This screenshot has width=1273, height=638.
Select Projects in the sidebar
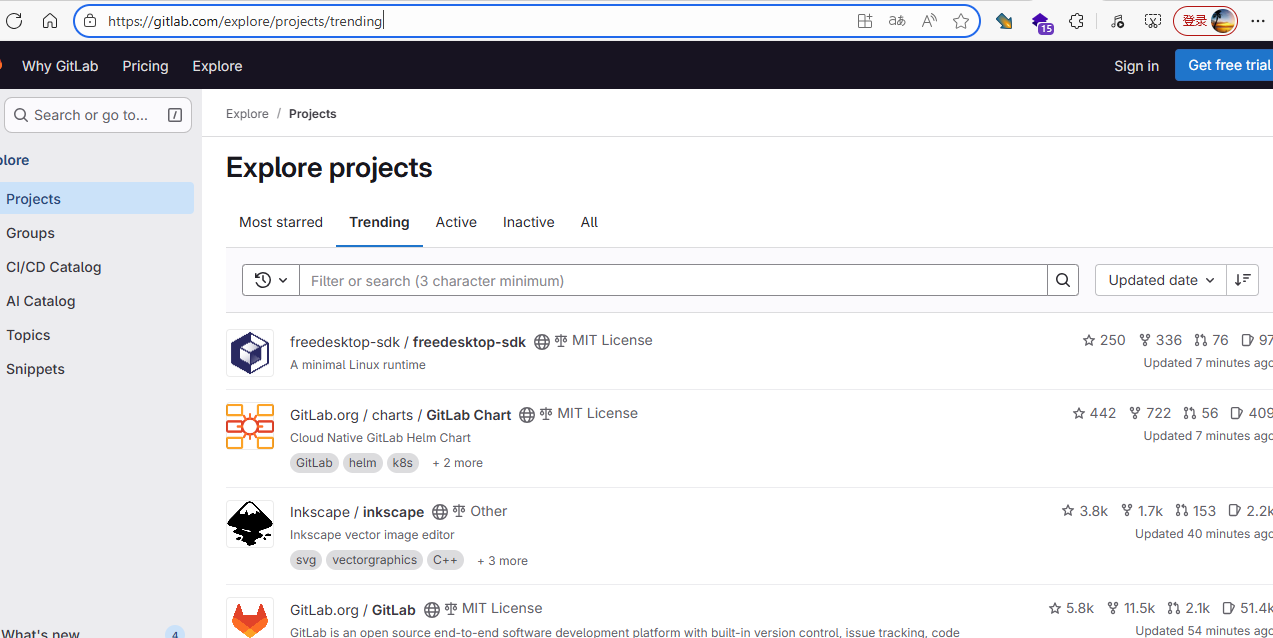pos(96,199)
